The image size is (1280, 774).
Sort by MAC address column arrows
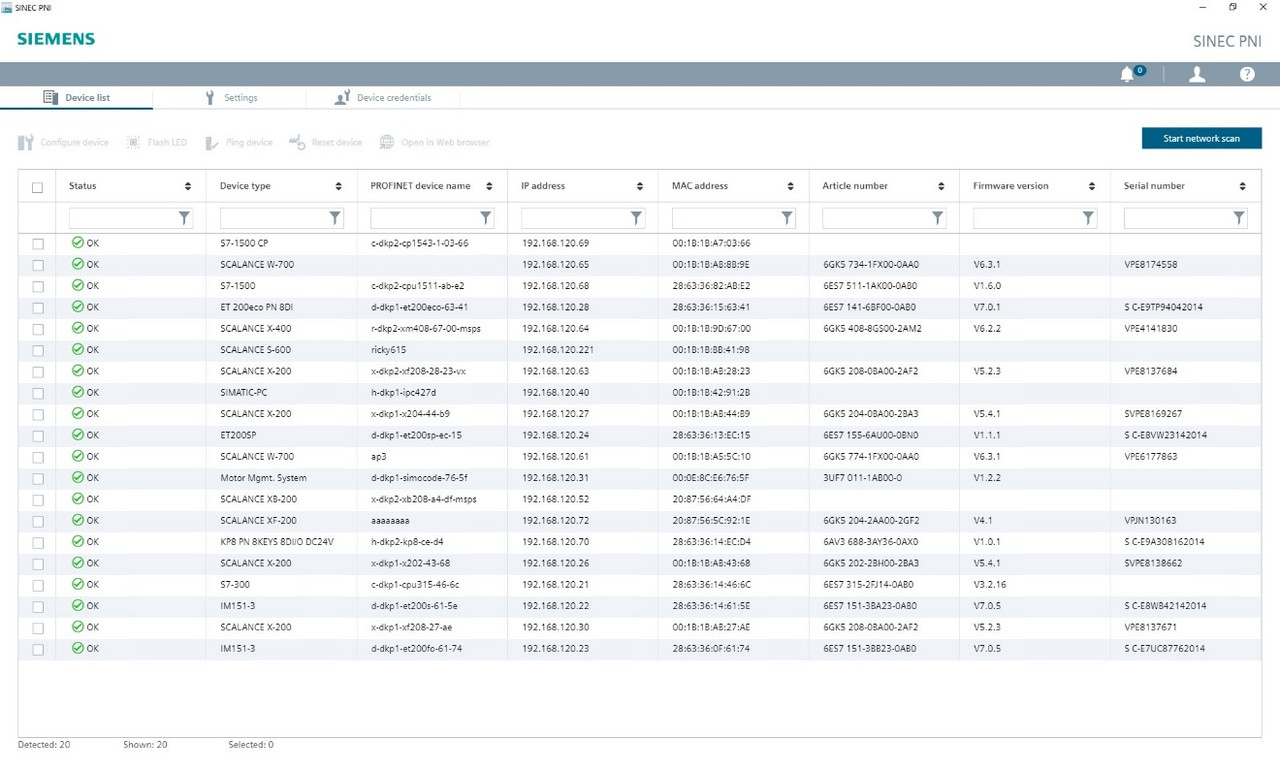pyautogui.click(x=790, y=186)
